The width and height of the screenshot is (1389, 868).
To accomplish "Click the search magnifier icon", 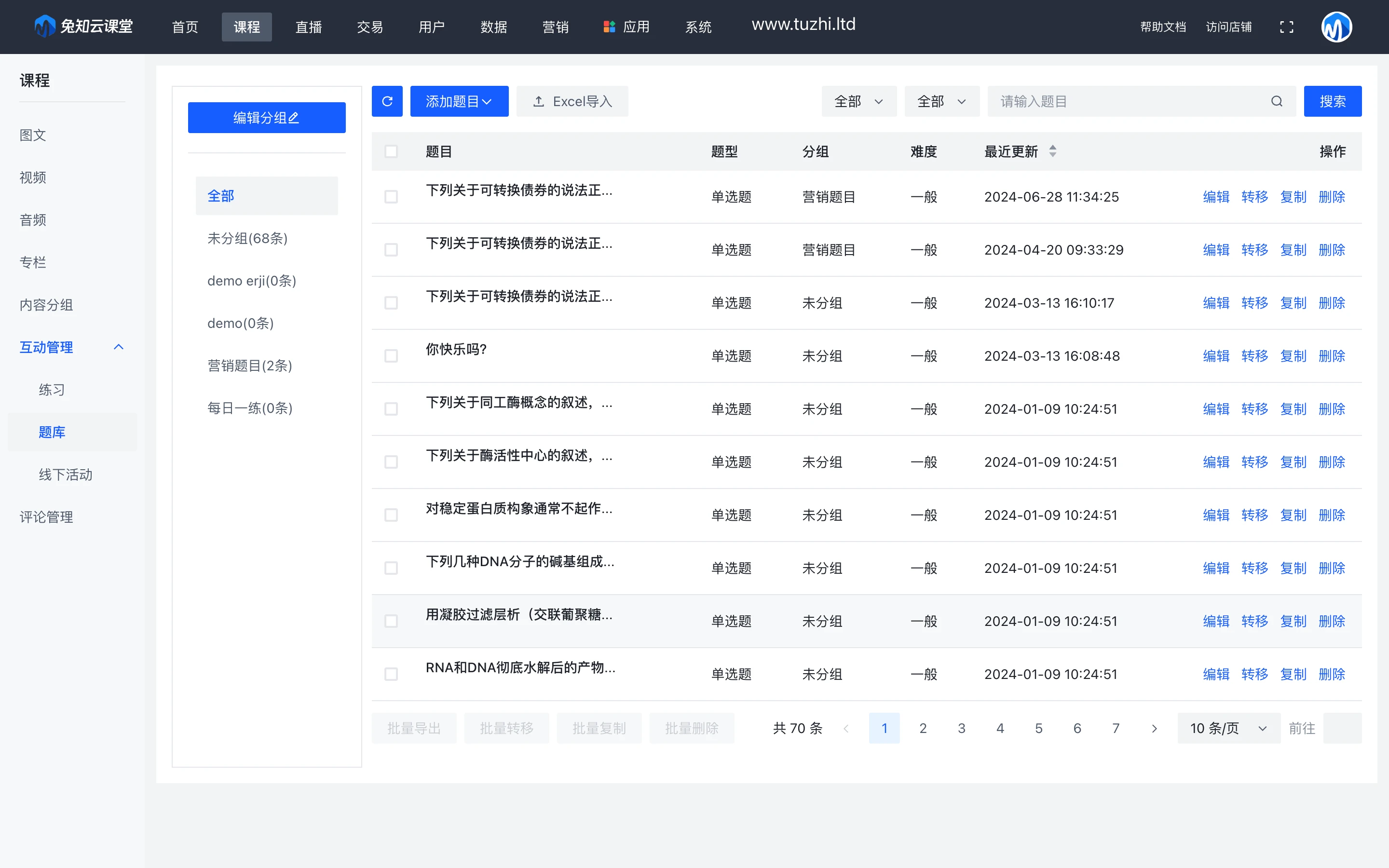I will 1277,102.
